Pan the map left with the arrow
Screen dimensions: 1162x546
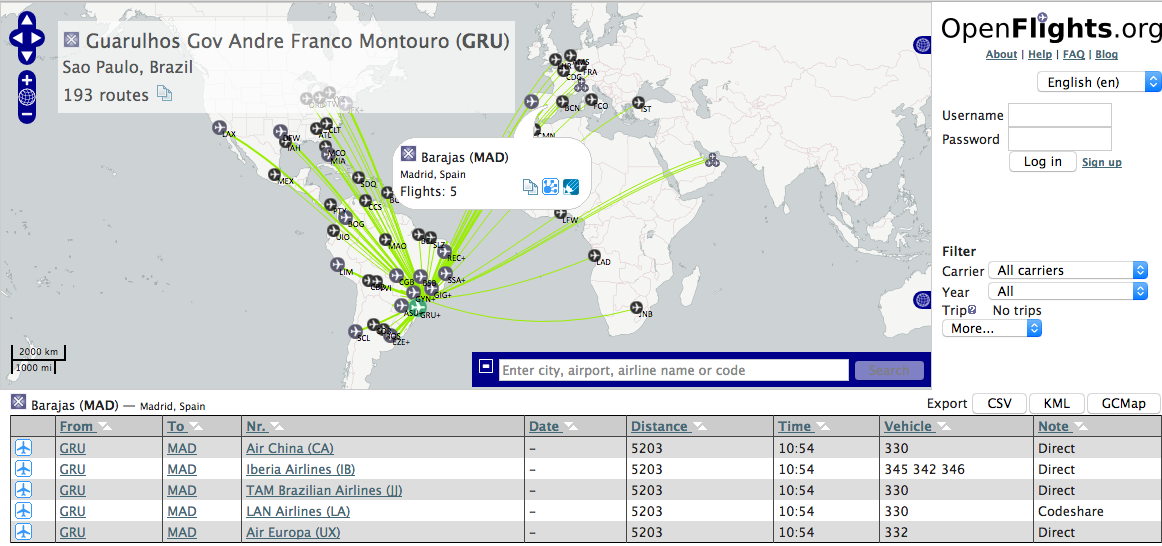[x=15, y=38]
